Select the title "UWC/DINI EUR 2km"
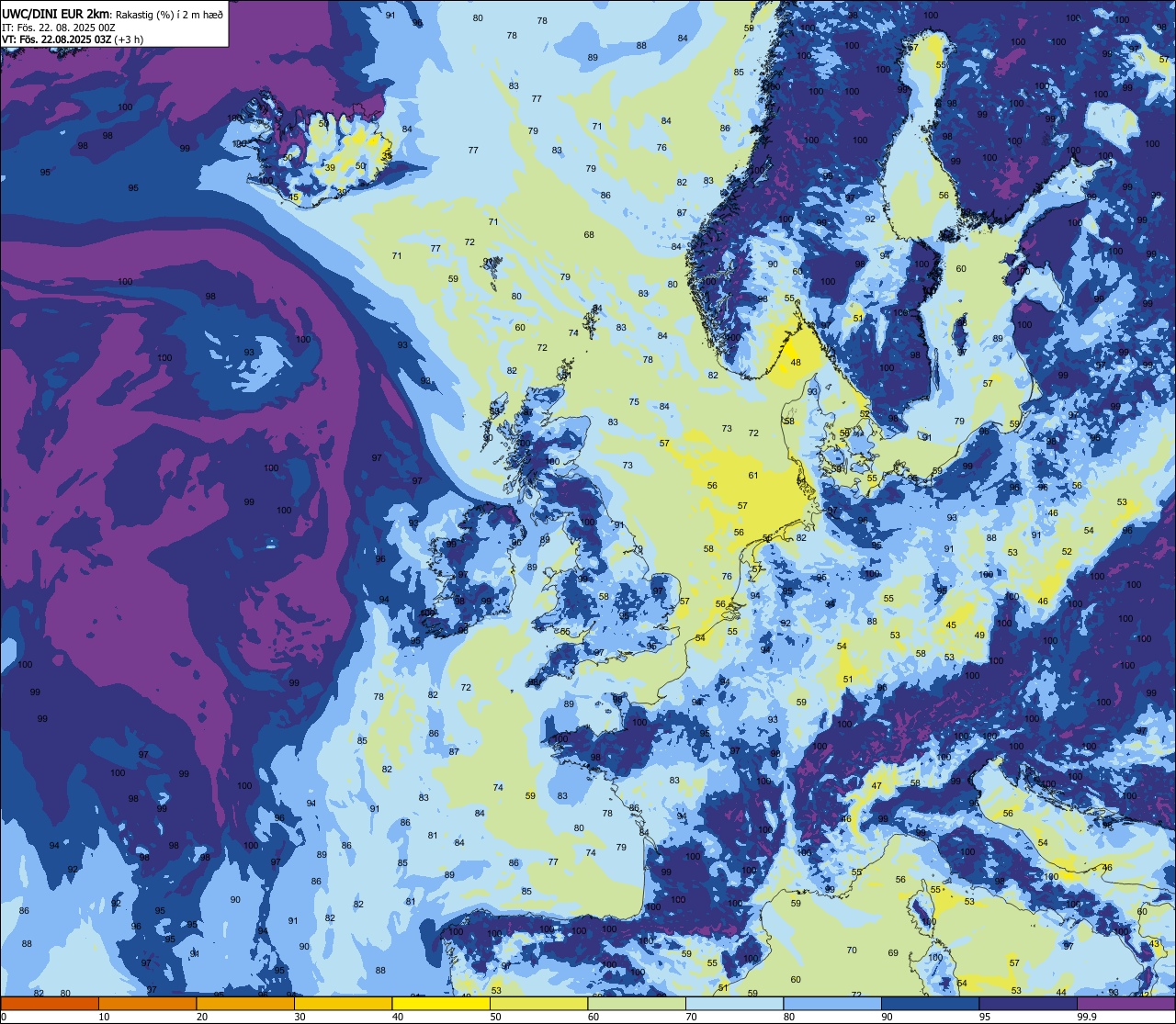 [55, 13]
